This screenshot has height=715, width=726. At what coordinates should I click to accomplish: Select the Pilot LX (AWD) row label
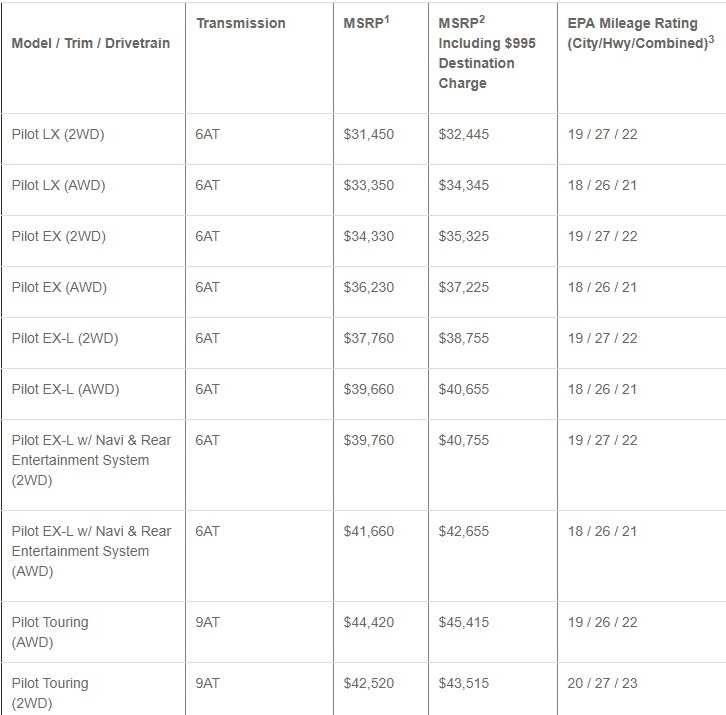pos(58,185)
